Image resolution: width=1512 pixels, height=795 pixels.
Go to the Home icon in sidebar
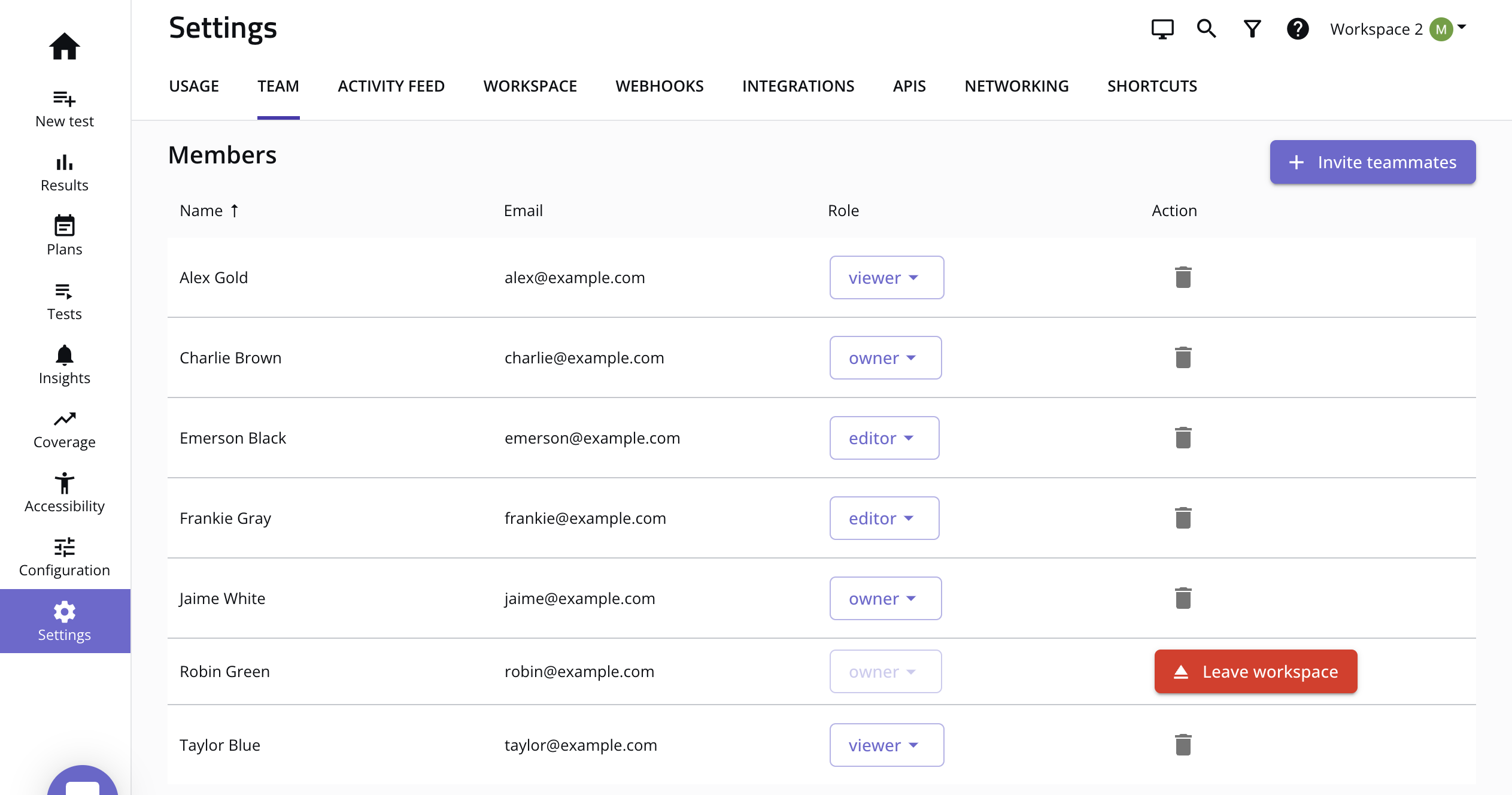tap(64, 46)
